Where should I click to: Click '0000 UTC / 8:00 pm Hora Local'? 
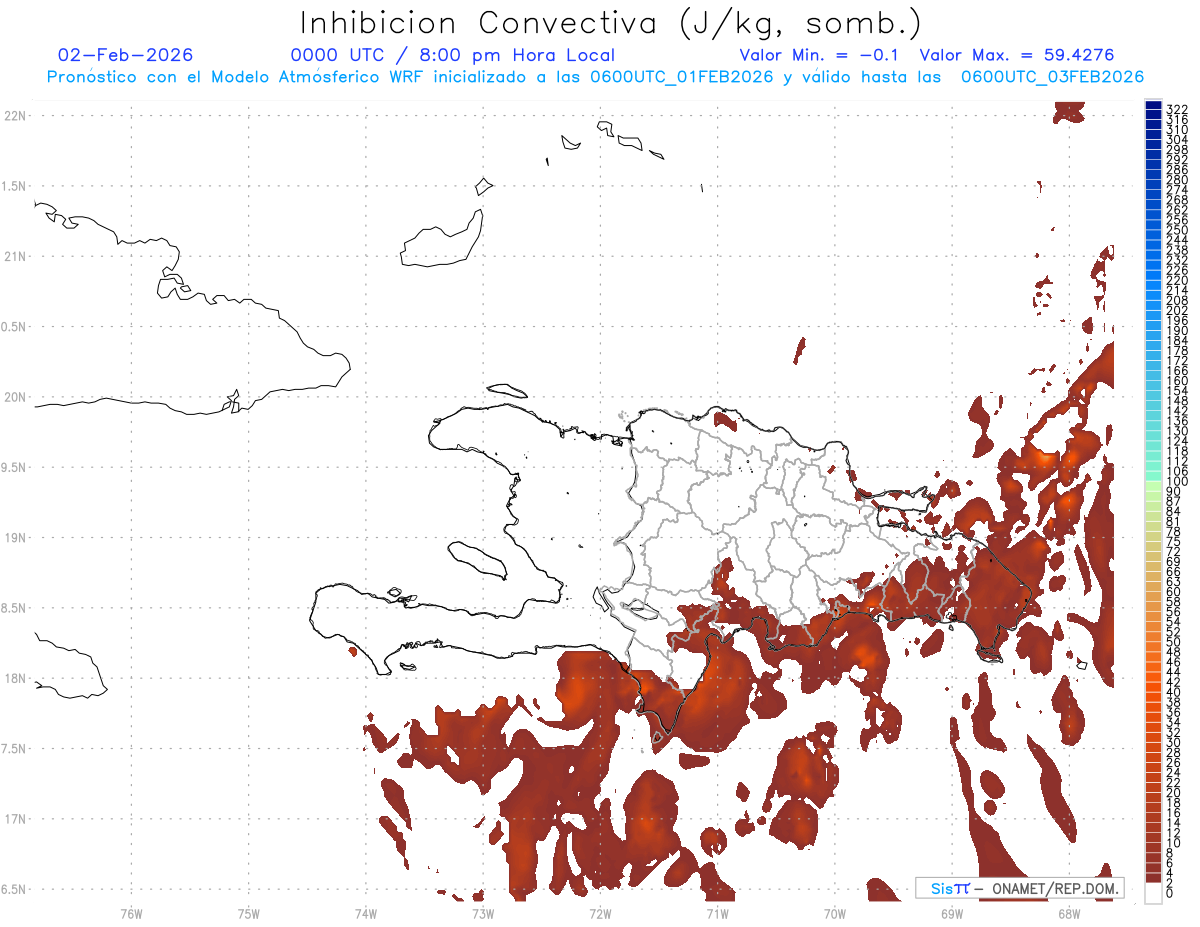(x=453, y=55)
